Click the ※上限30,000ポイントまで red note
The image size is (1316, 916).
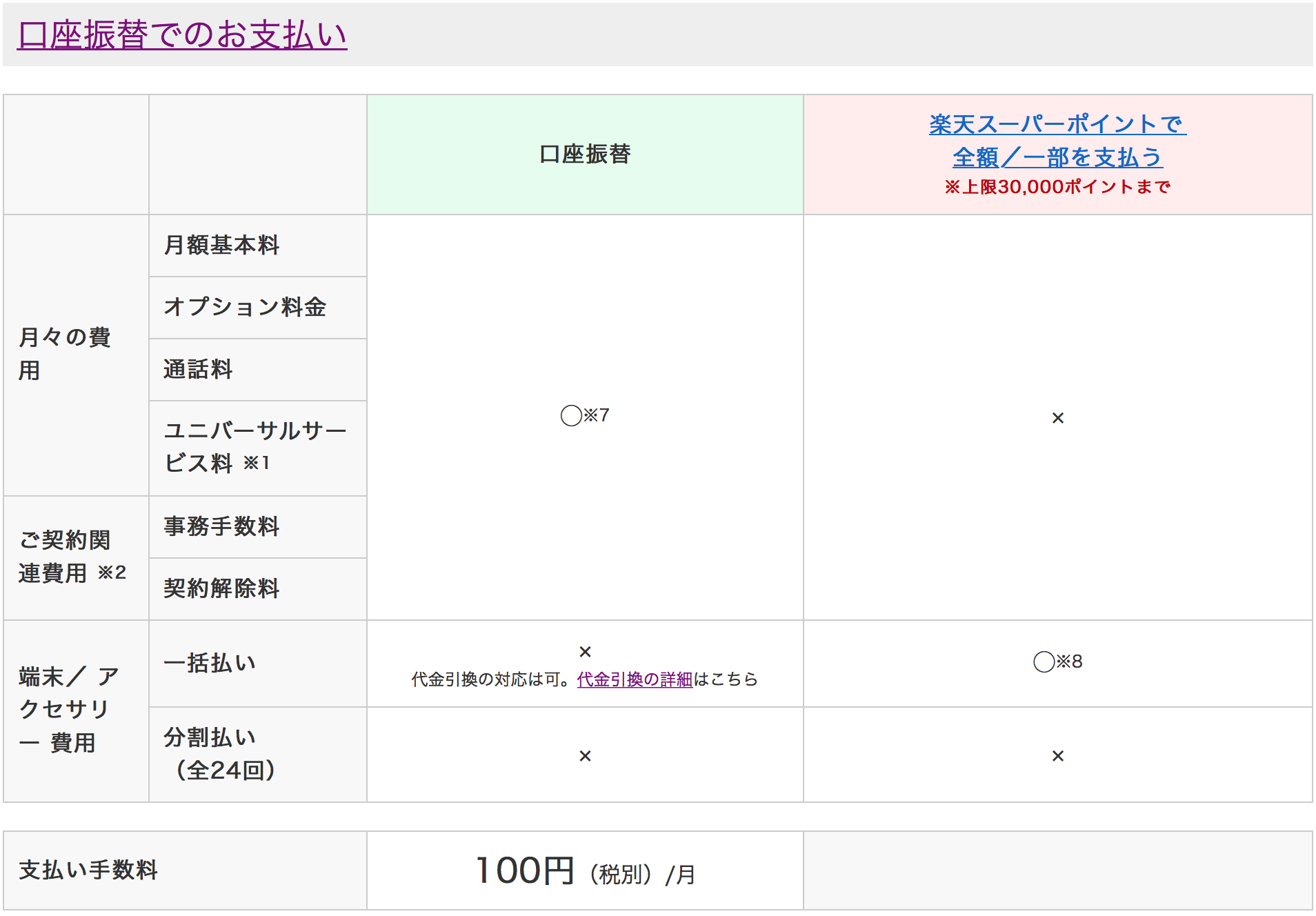tap(1057, 187)
